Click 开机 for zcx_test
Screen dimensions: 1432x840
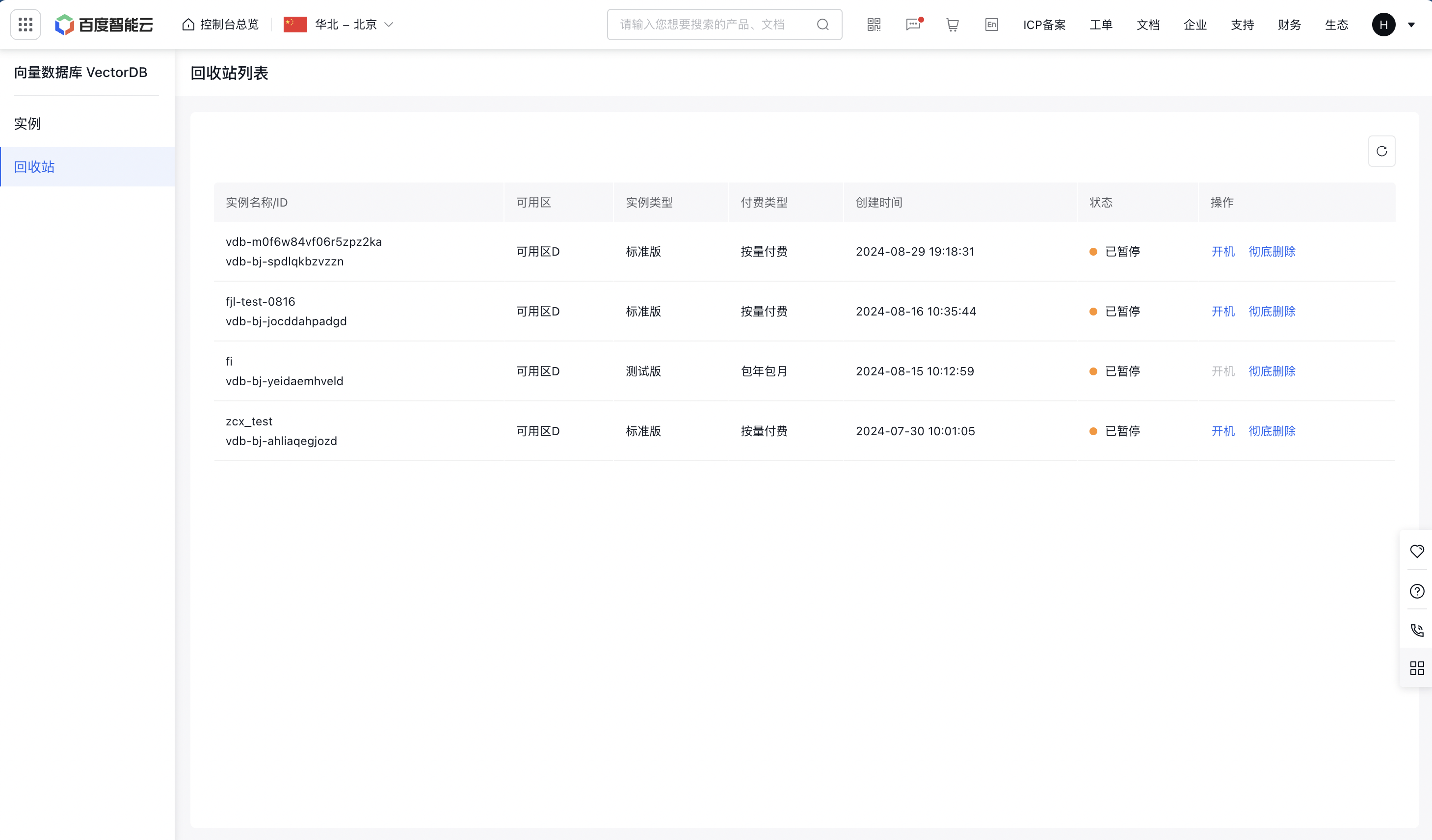[x=1223, y=431]
